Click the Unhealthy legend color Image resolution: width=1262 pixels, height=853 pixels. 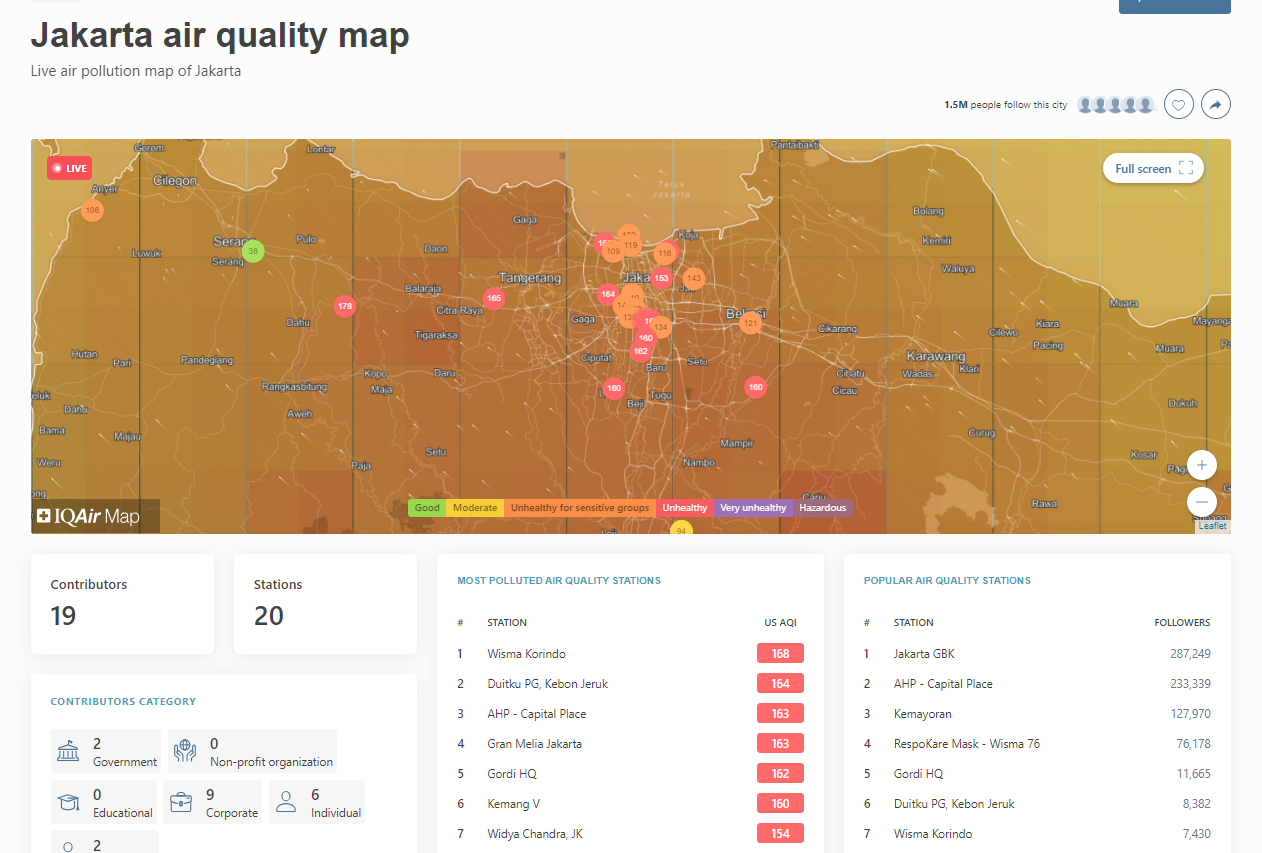coord(684,508)
